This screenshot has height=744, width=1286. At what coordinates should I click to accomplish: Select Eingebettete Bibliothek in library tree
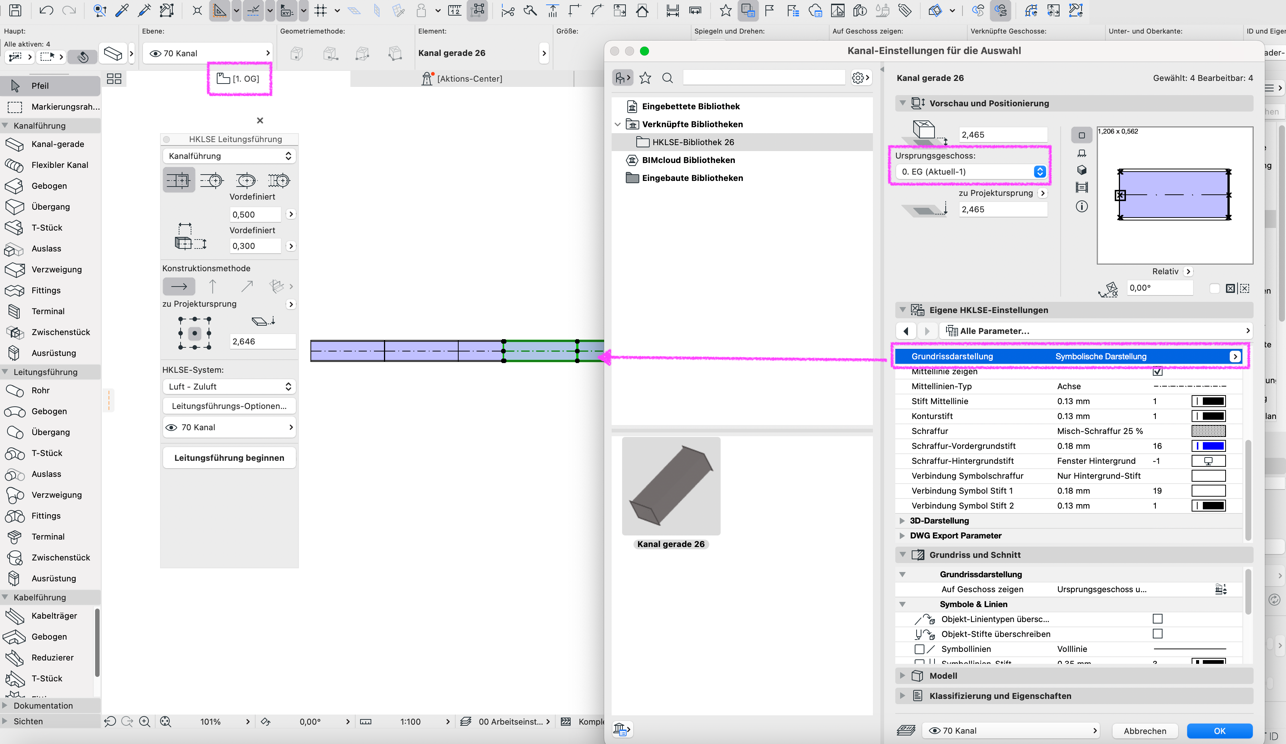[690, 106]
